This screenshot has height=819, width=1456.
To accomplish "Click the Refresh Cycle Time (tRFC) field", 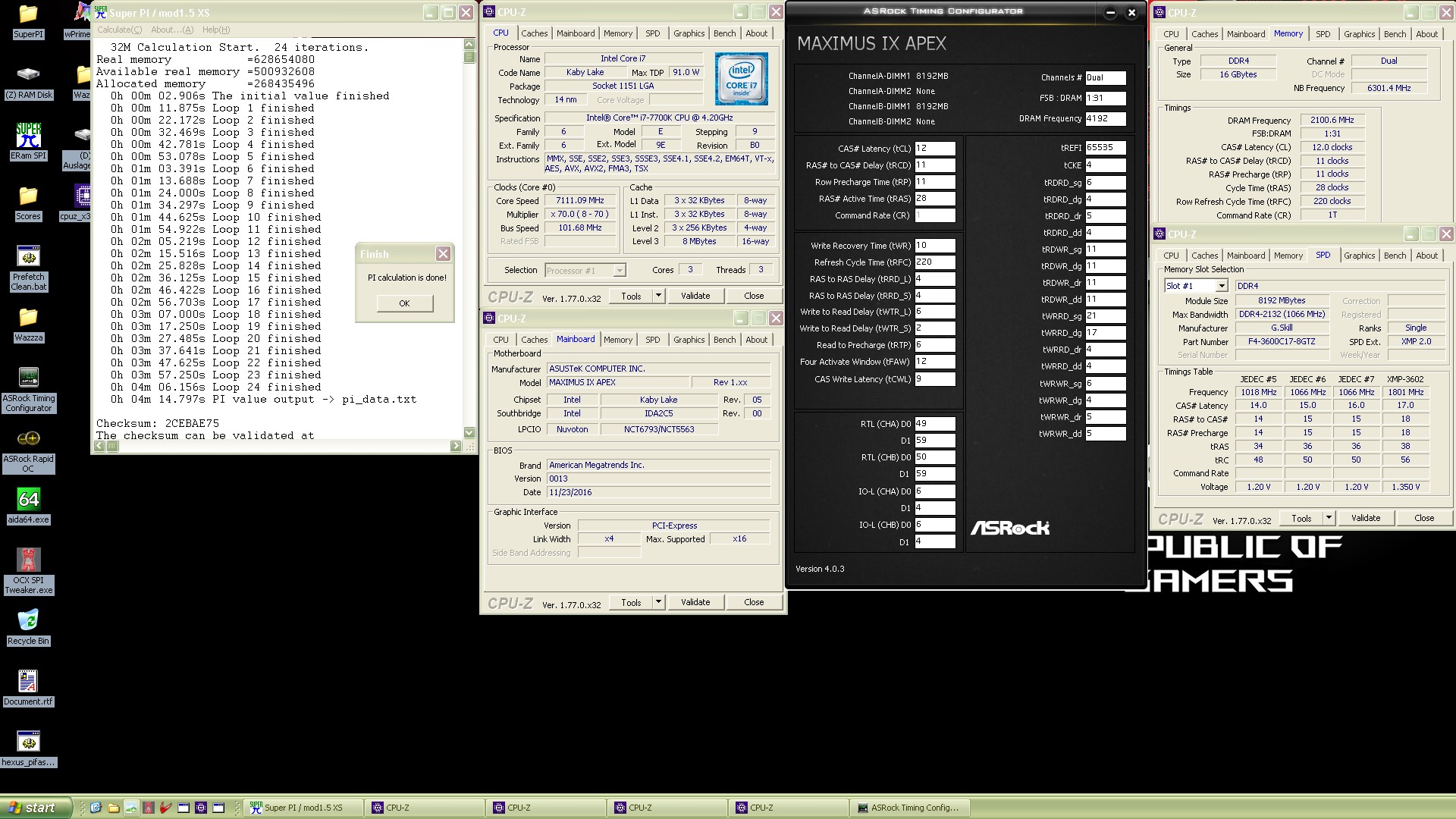I will pos(934,262).
